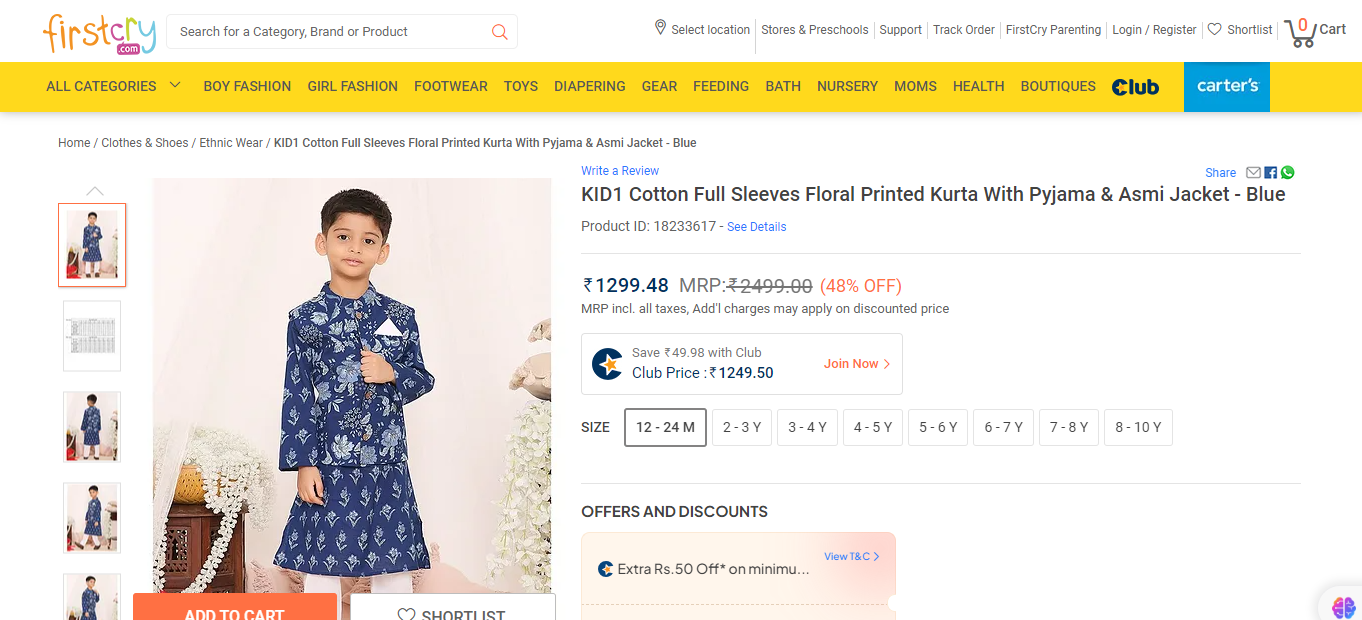Screen dimensions: 1362x620
Task: Select size 3 - 4 Y
Action: pyautogui.click(x=807, y=427)
